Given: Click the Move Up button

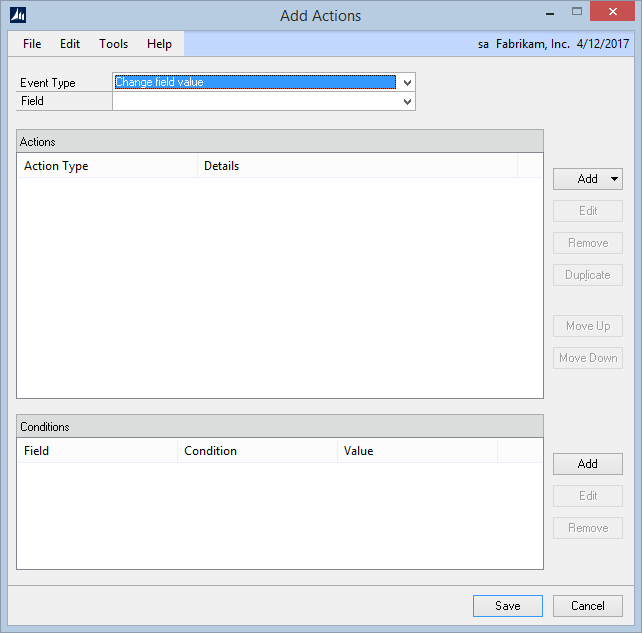Looking at the screenshot, I should coord(588,326).
